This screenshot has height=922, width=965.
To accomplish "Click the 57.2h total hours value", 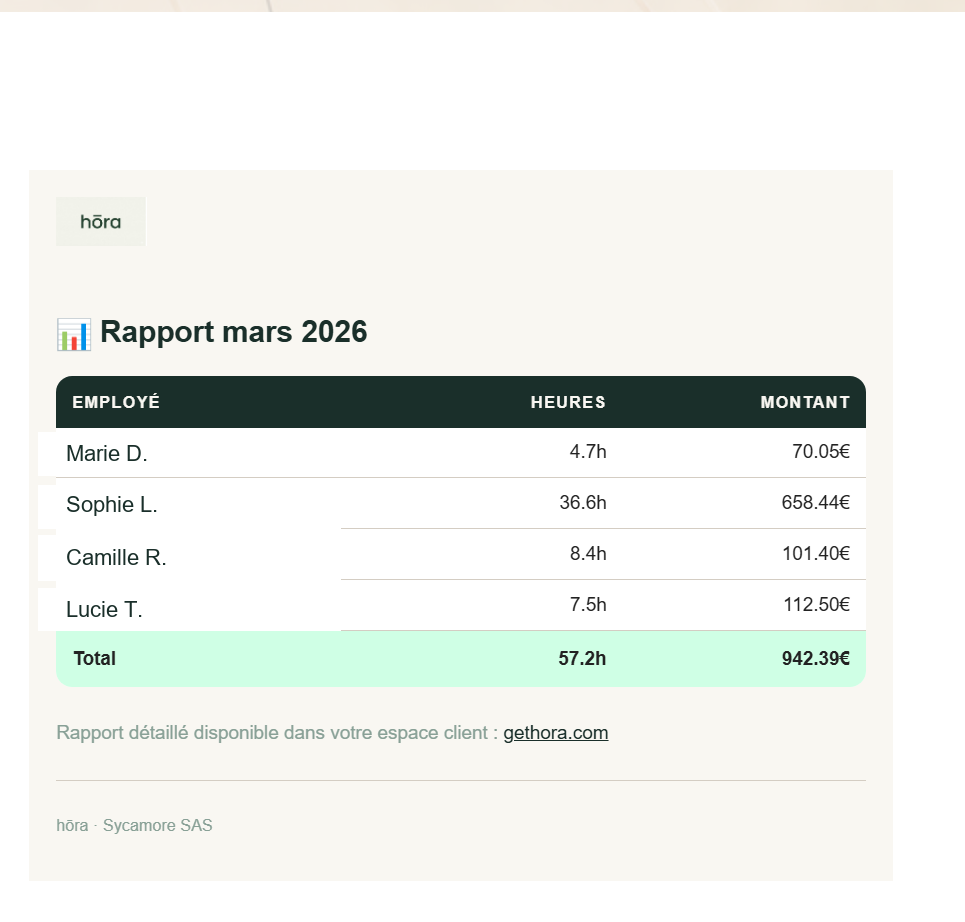I will [583, 658].
